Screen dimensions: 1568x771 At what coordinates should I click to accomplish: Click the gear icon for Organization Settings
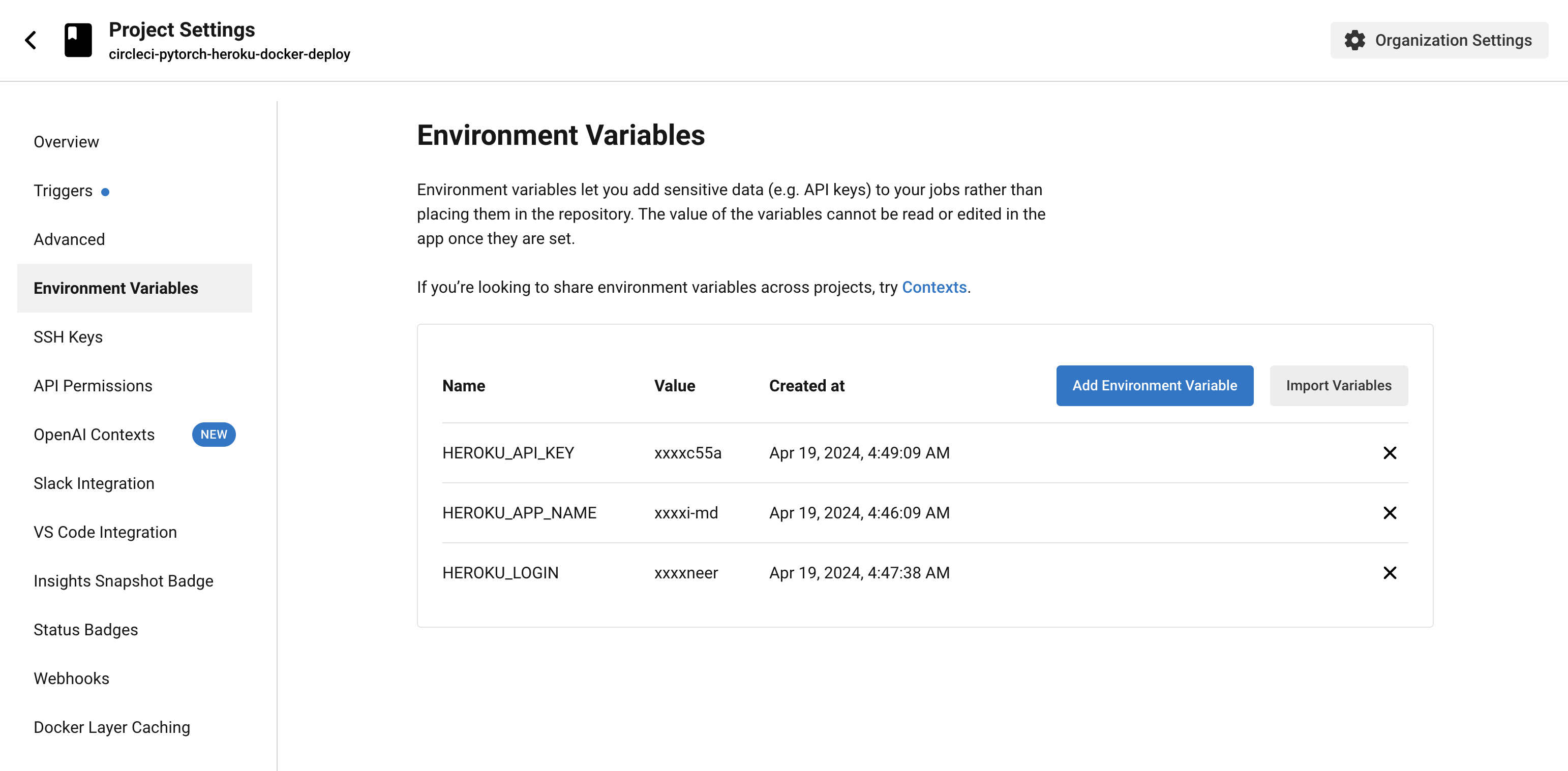click(1356, 40)
